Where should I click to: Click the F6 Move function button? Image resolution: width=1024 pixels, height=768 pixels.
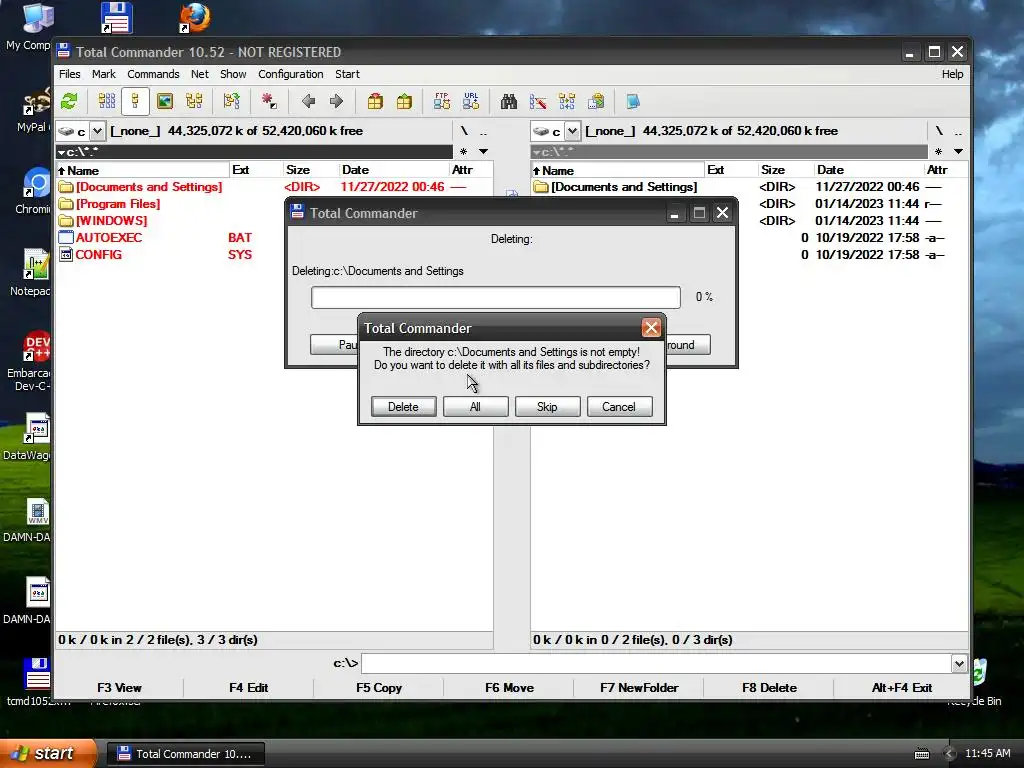tap(509, 688)
